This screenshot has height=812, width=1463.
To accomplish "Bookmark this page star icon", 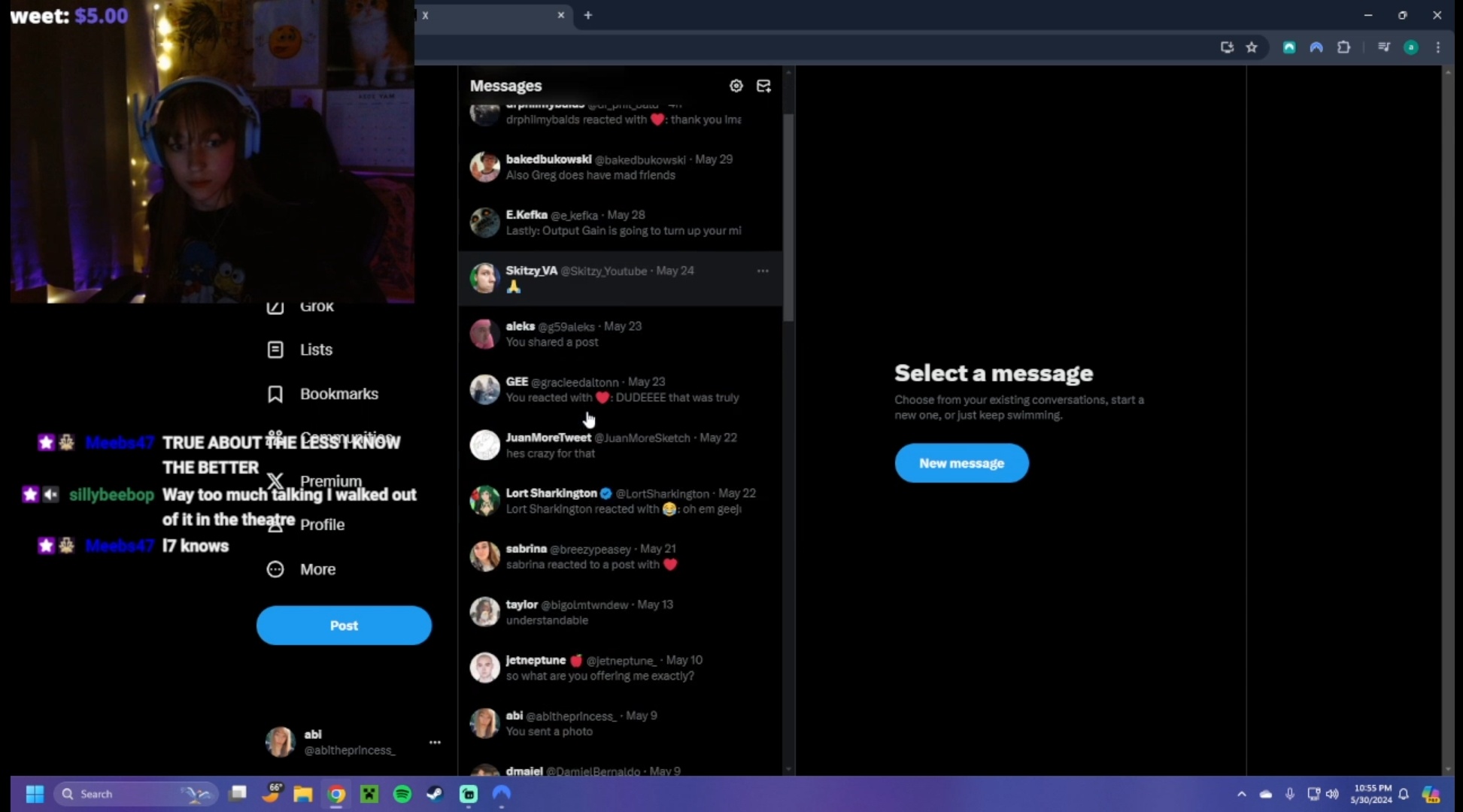I will pos(1252,47).
